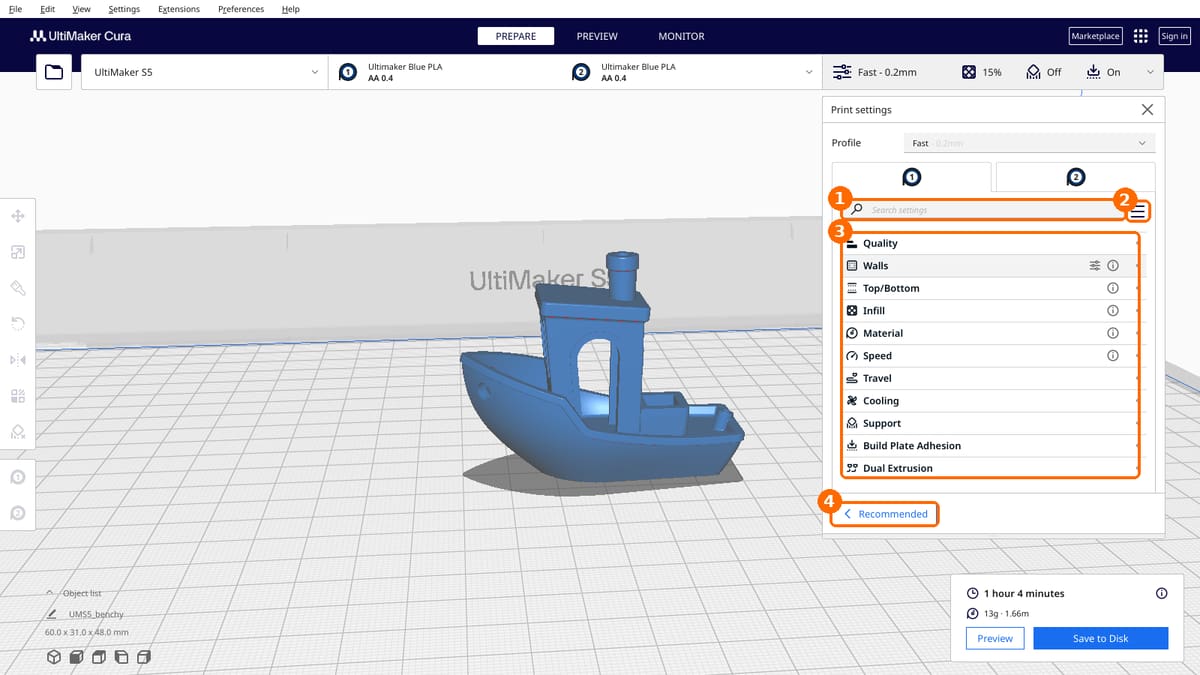Screen dimensions: 1200x675
Task: Expand the Walls settings category
Action: click(x=991, y=266)
